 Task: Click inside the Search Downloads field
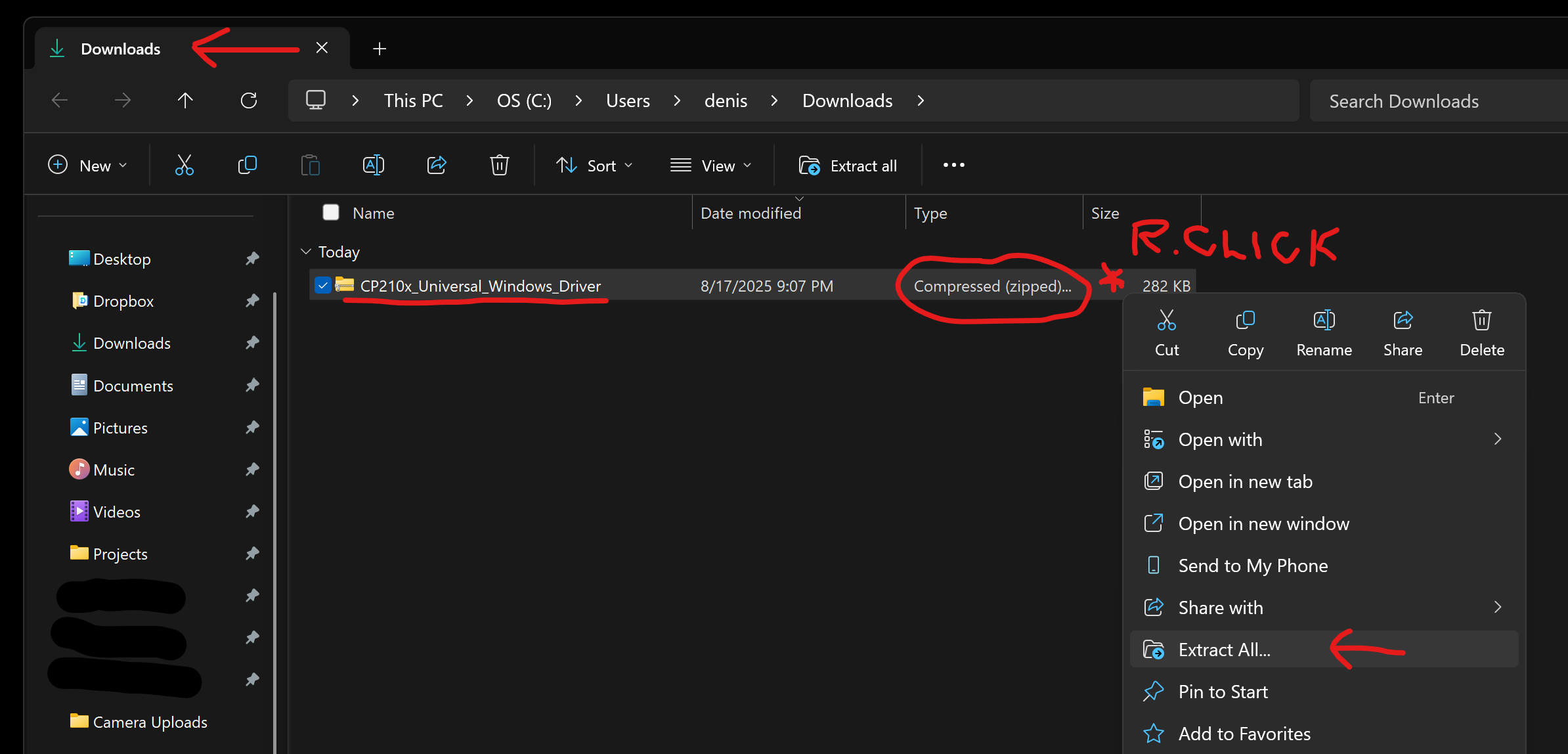[1438, 101]
